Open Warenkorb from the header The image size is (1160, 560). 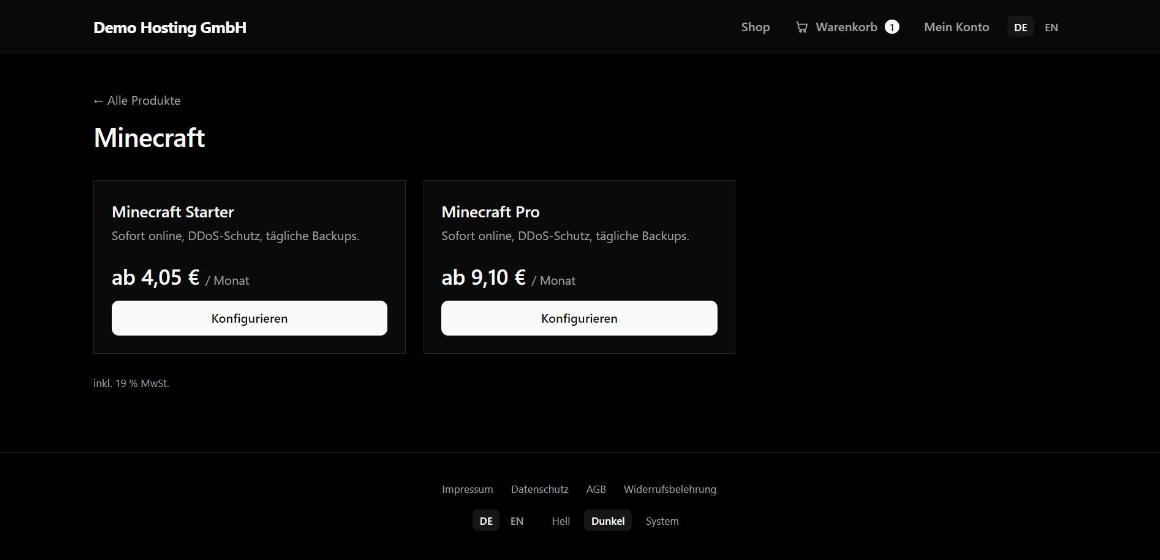846,27
